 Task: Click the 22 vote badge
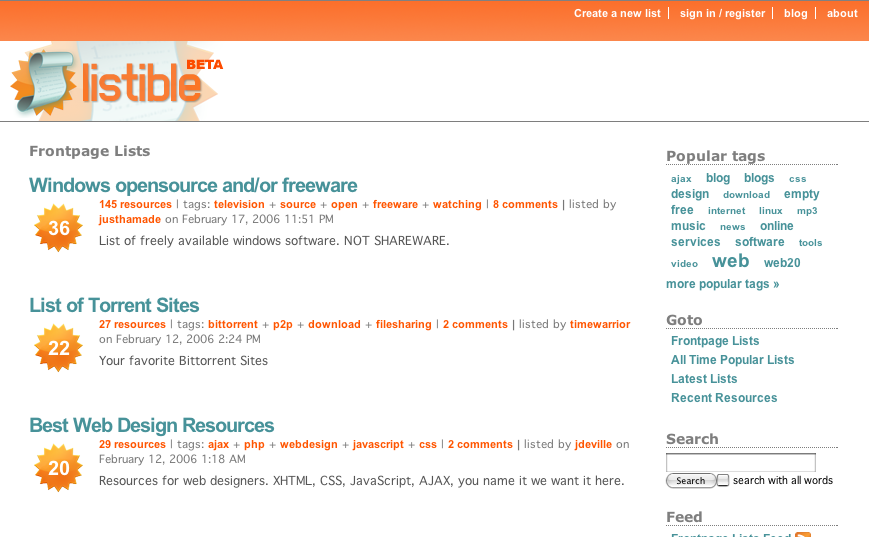pos(58,348)
